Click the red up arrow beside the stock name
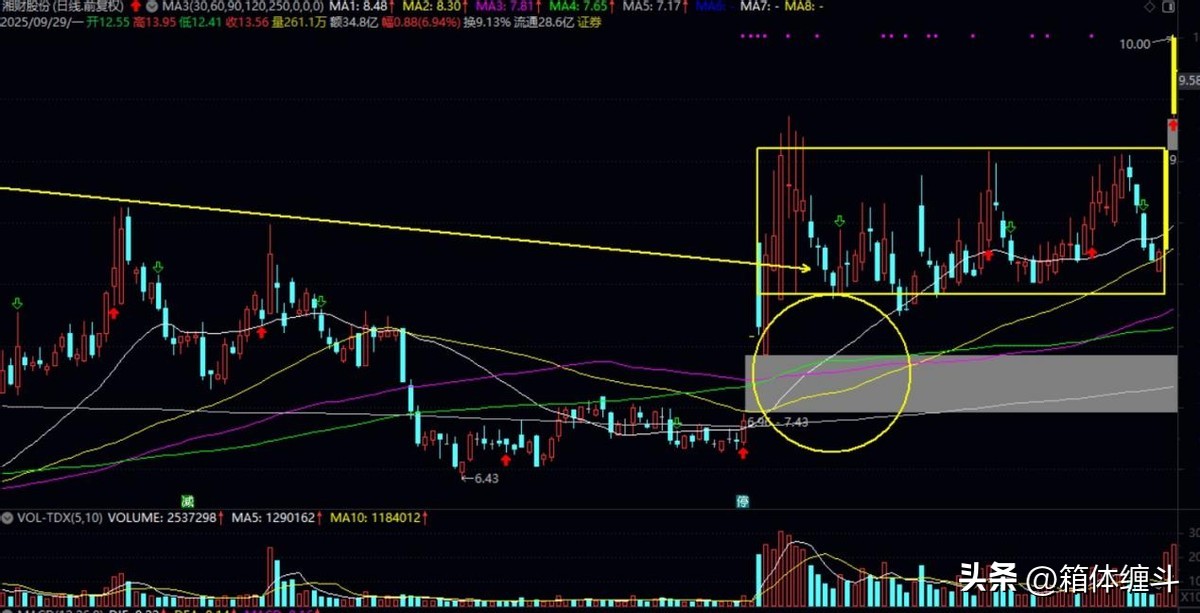The image size is (1200, 613). point(135,6)
